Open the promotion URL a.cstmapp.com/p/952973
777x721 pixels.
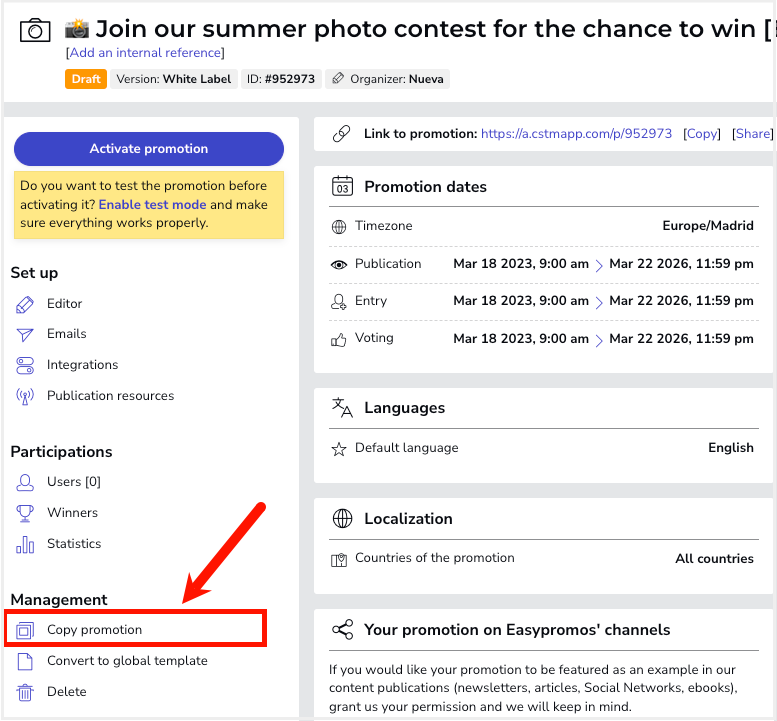click(576, 134)
